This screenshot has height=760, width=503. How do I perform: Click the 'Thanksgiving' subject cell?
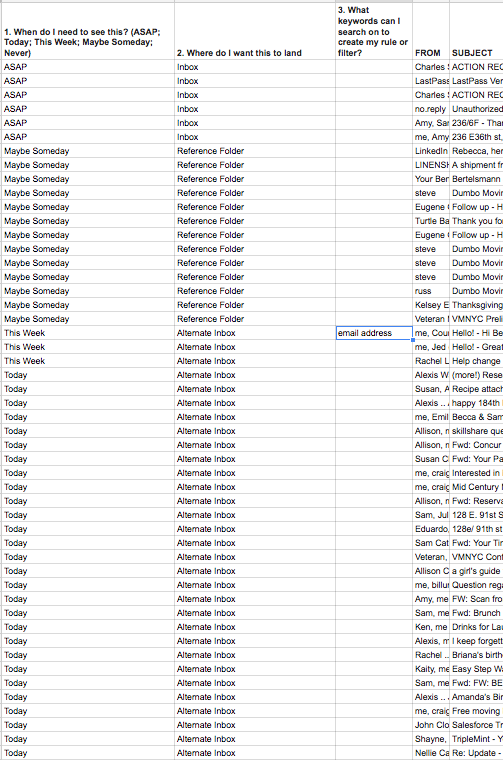pos(476,305)
